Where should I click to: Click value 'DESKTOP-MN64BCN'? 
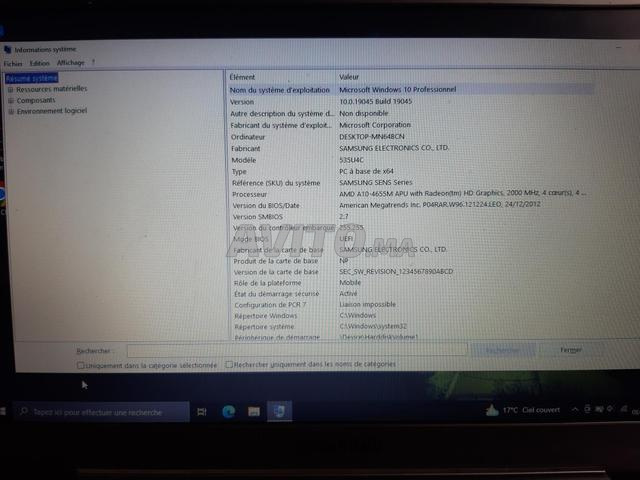pyautogui.click(x=372, y=136)
